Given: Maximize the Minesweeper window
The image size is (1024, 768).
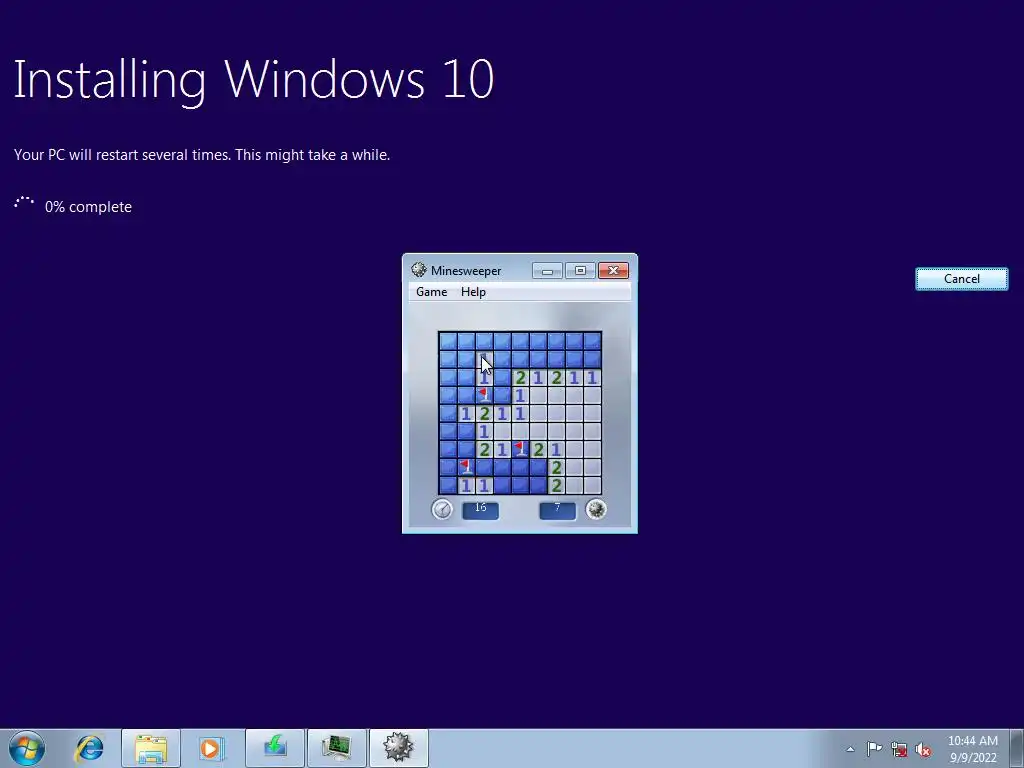Looking at the screenshot, I should (580, 270).
